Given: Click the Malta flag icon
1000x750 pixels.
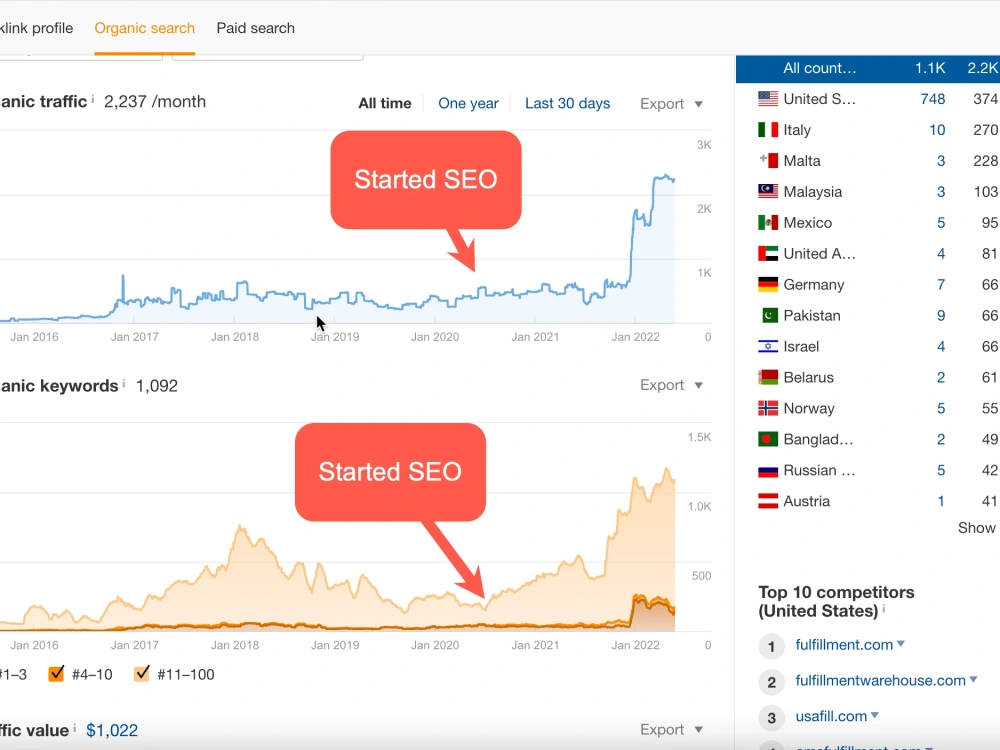Looking at the screenshot, I should pos(768,161).
